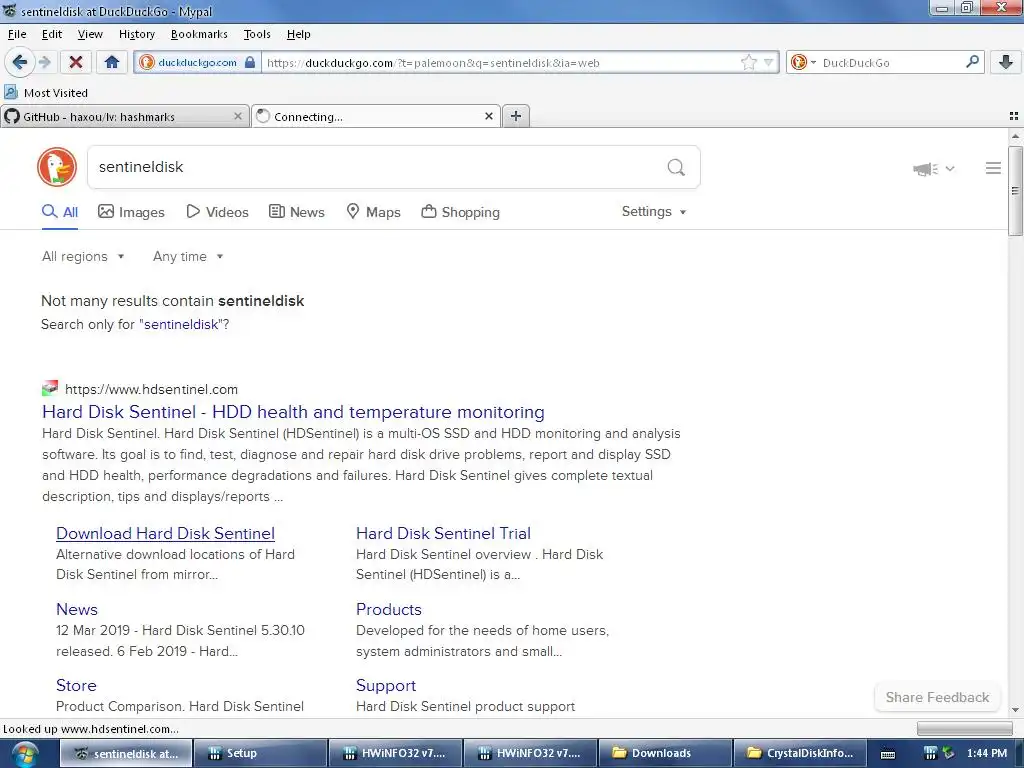Open the DuckDuckGo hamburger menu
Viewport: 1024px width, 768px height.
click(x=993, y=168)
